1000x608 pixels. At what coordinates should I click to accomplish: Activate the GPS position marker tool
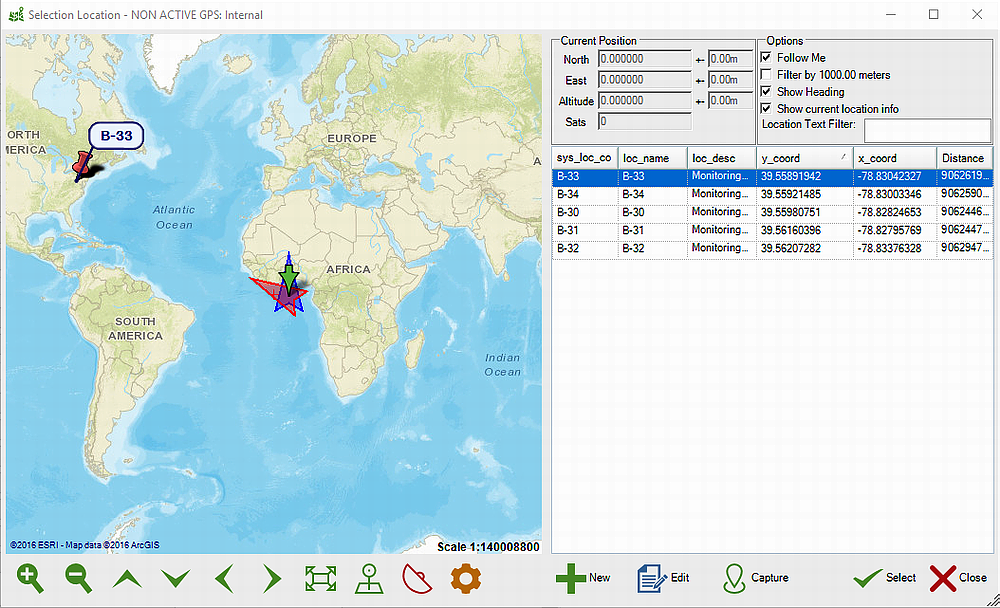(x=369, y=578)
